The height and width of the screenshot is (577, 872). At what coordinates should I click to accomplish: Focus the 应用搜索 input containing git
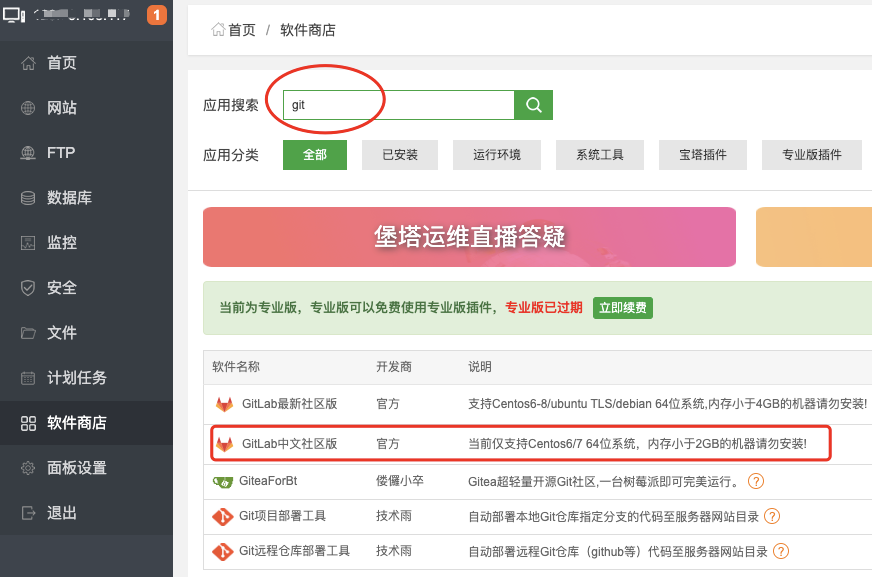pos(399,105)
